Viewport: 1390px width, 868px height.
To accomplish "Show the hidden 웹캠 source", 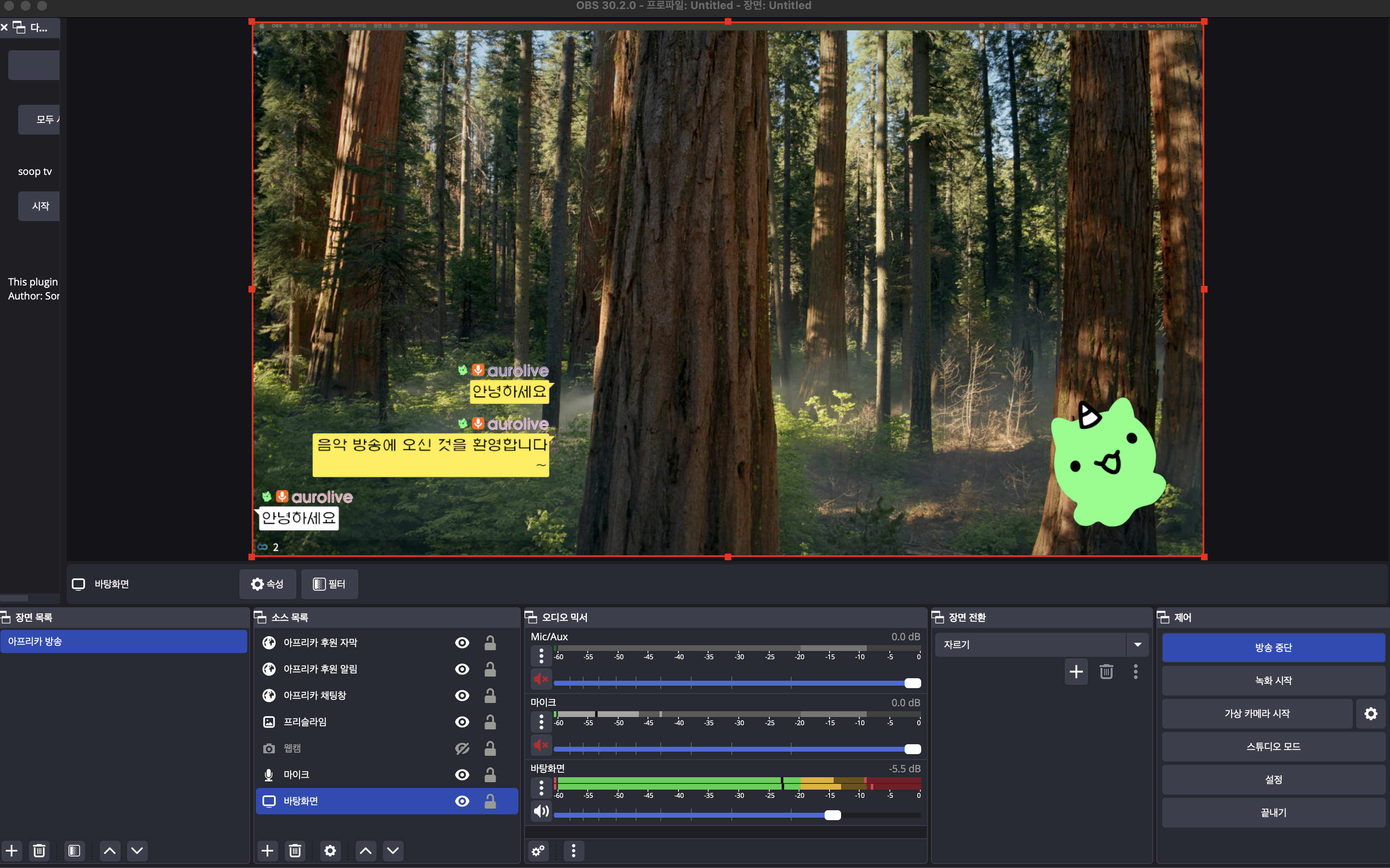I will (462, 749).
